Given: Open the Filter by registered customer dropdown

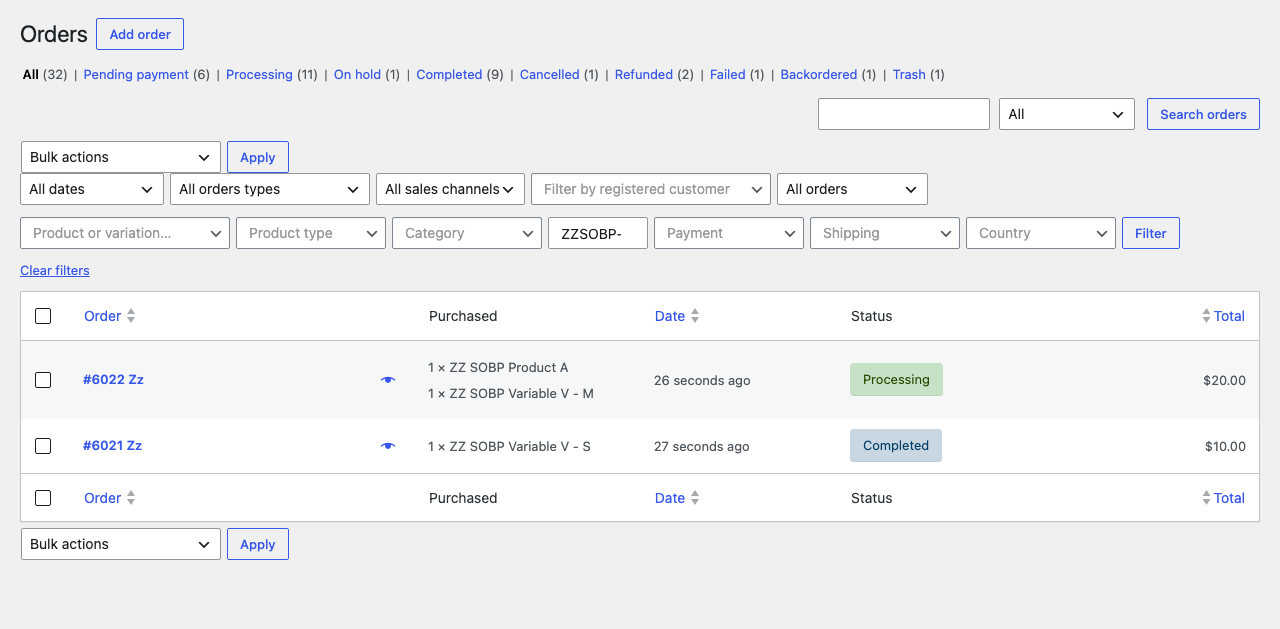Looking at the screenshot, I should coord(651,189).
